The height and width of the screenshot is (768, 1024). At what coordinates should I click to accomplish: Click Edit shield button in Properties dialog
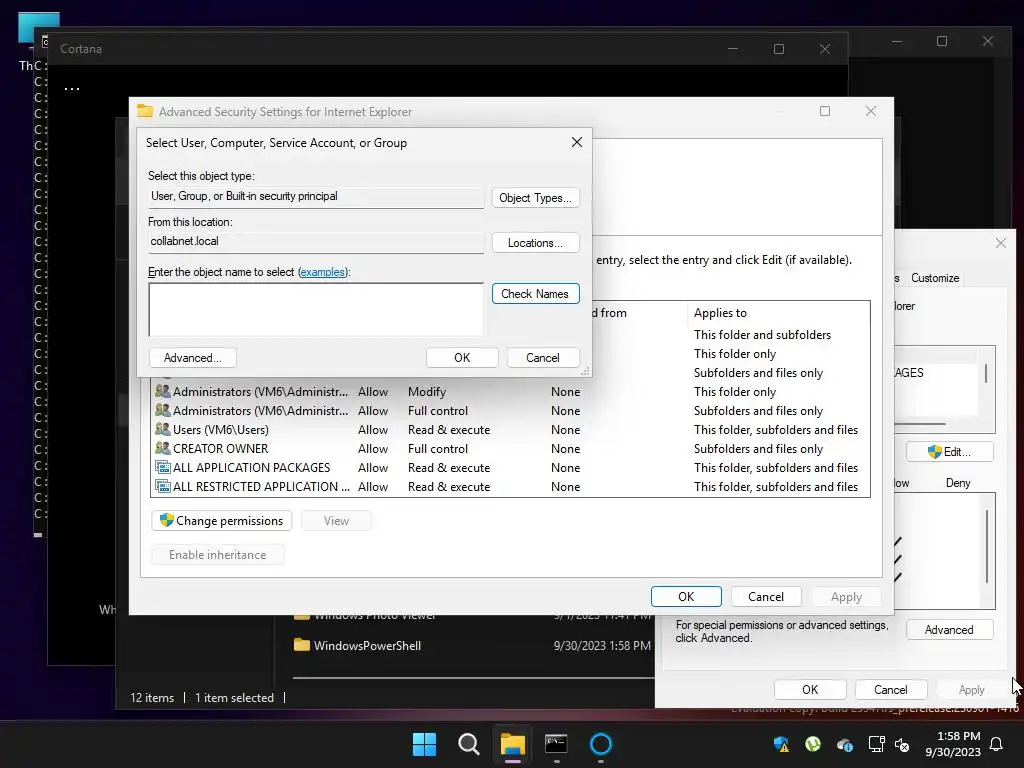pos(950,452)
